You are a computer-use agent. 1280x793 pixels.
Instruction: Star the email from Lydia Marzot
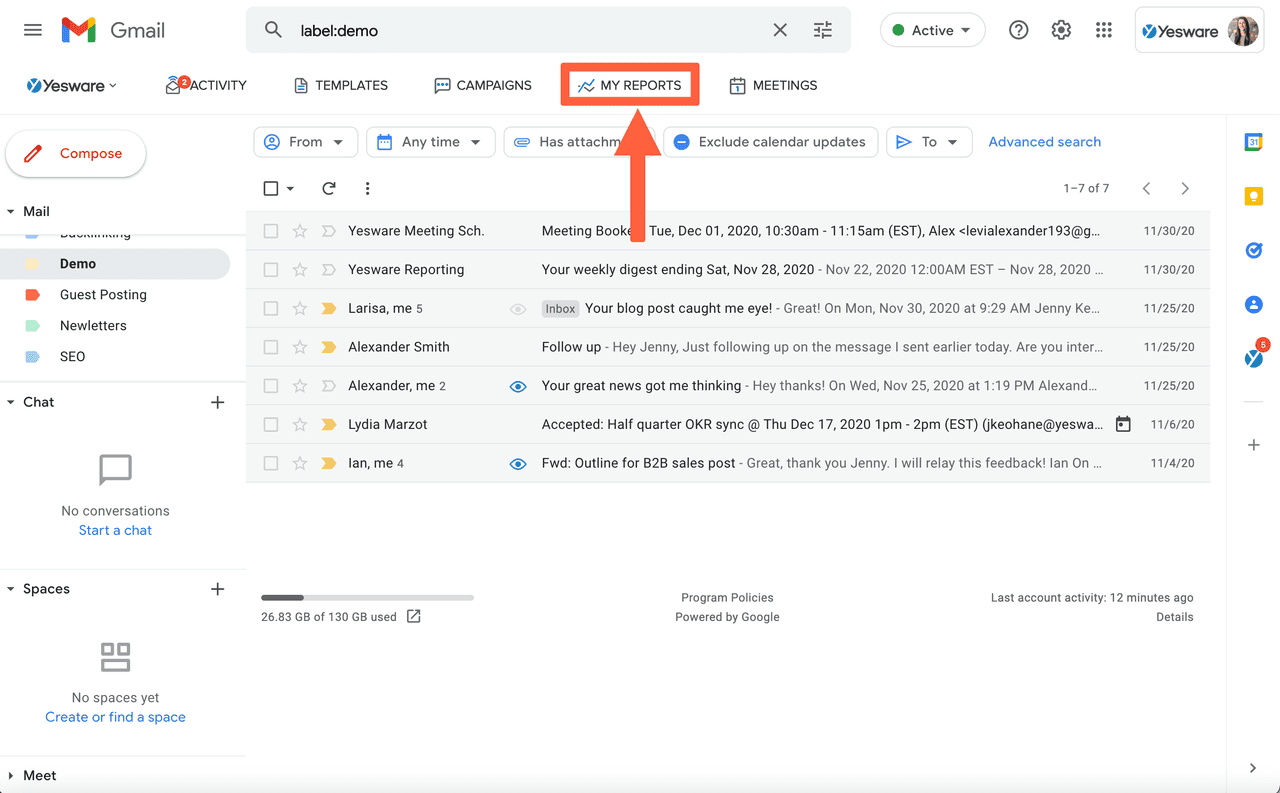click(x=299, y=424)
